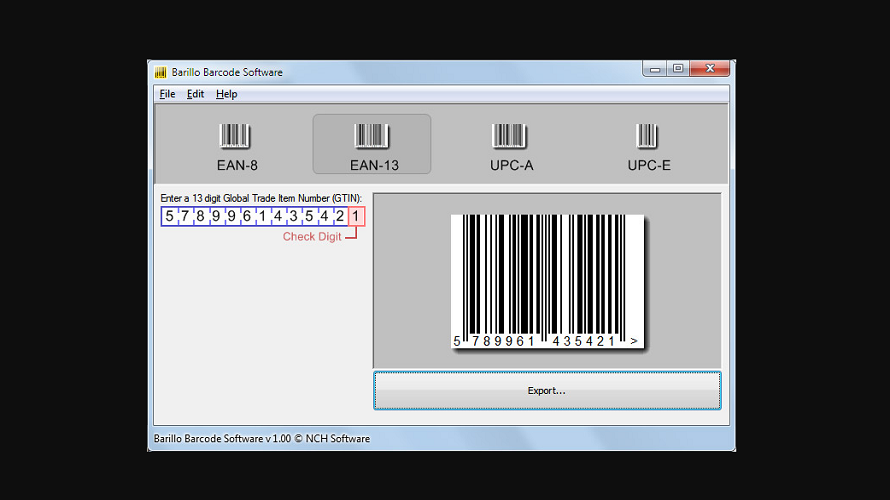890x500 pixels.
Task: Minimize the Barillo window
Action: [654, 69]
